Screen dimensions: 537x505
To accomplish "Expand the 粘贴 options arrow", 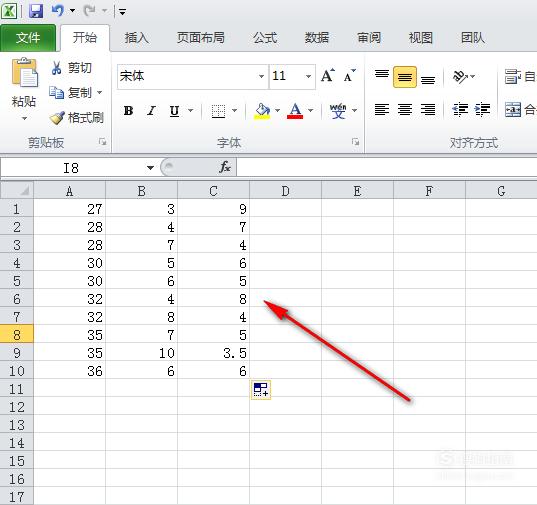I will click(x=24, y=118).
